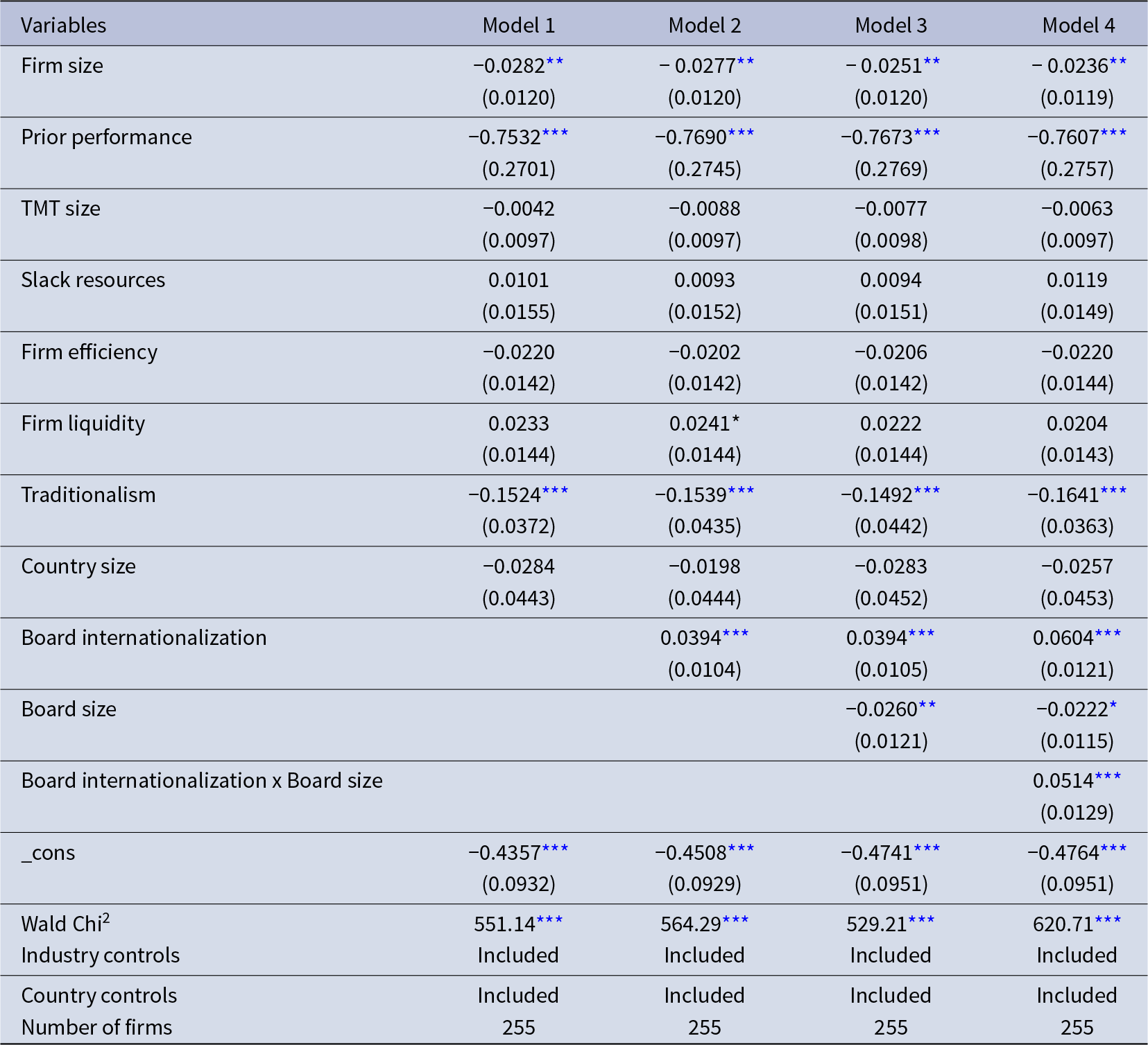The image size is (1148, 1045).
Task: Click the blue asterisks after Firm size −0.0282
Action: pos(554,64)
